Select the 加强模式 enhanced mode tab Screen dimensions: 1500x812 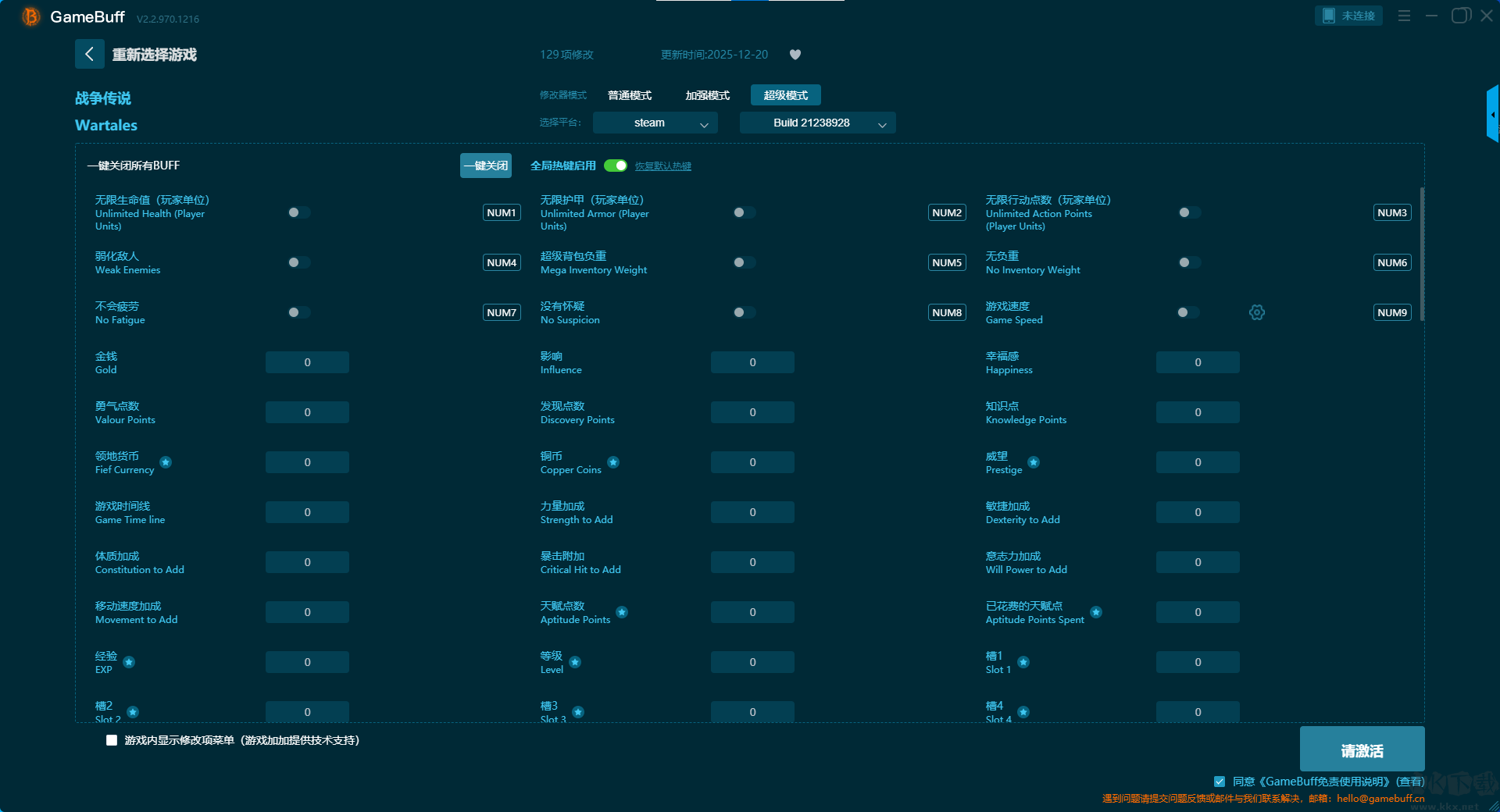tap(707, 95)
